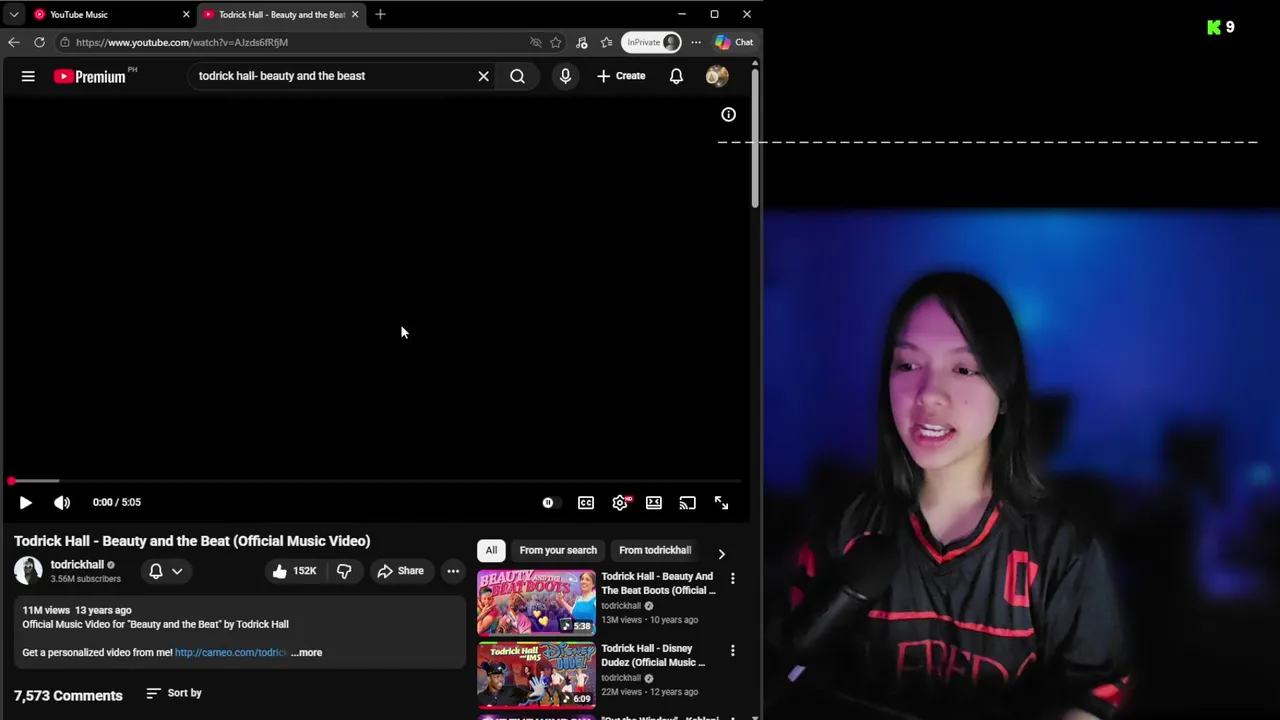The height and width of the screenshot is (720, 1280).
Task: Open browser media music control icon
Action: [x=582, y=42]
